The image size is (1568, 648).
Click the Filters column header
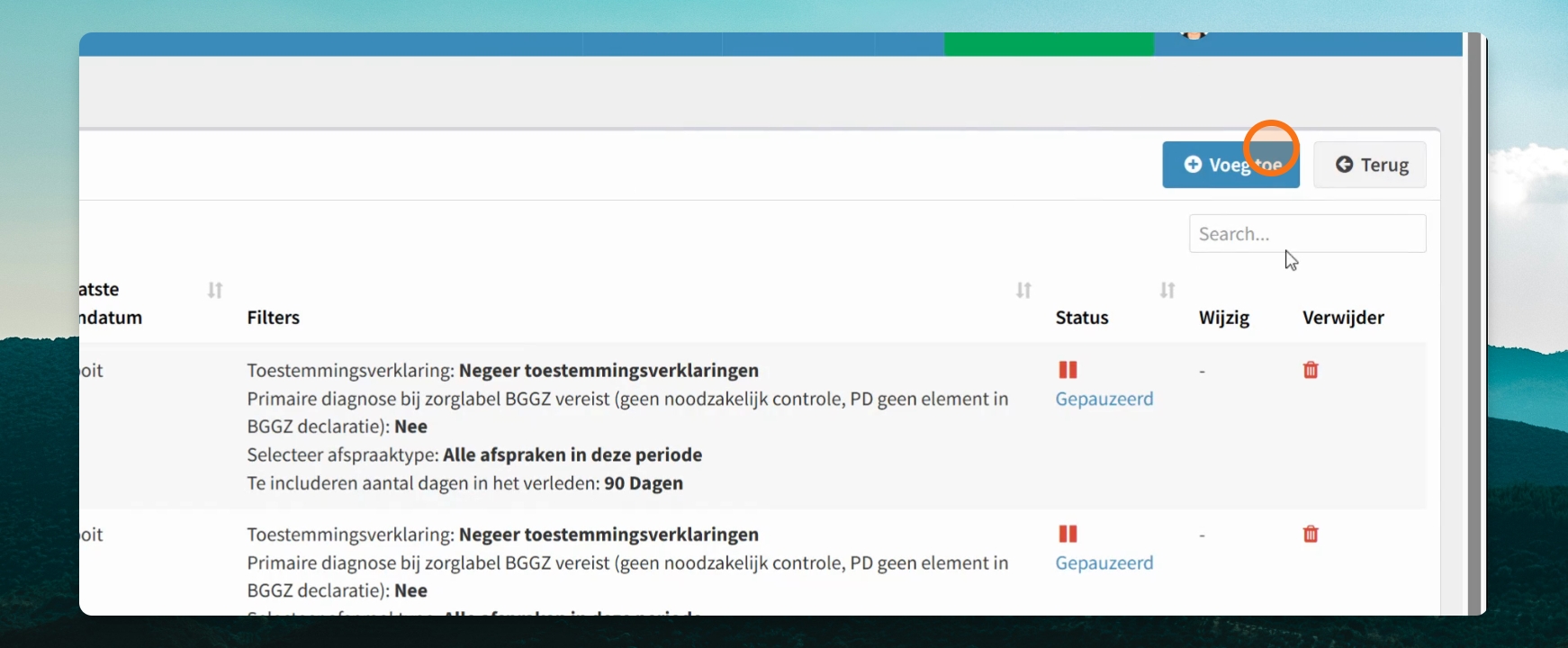[274, 318]
